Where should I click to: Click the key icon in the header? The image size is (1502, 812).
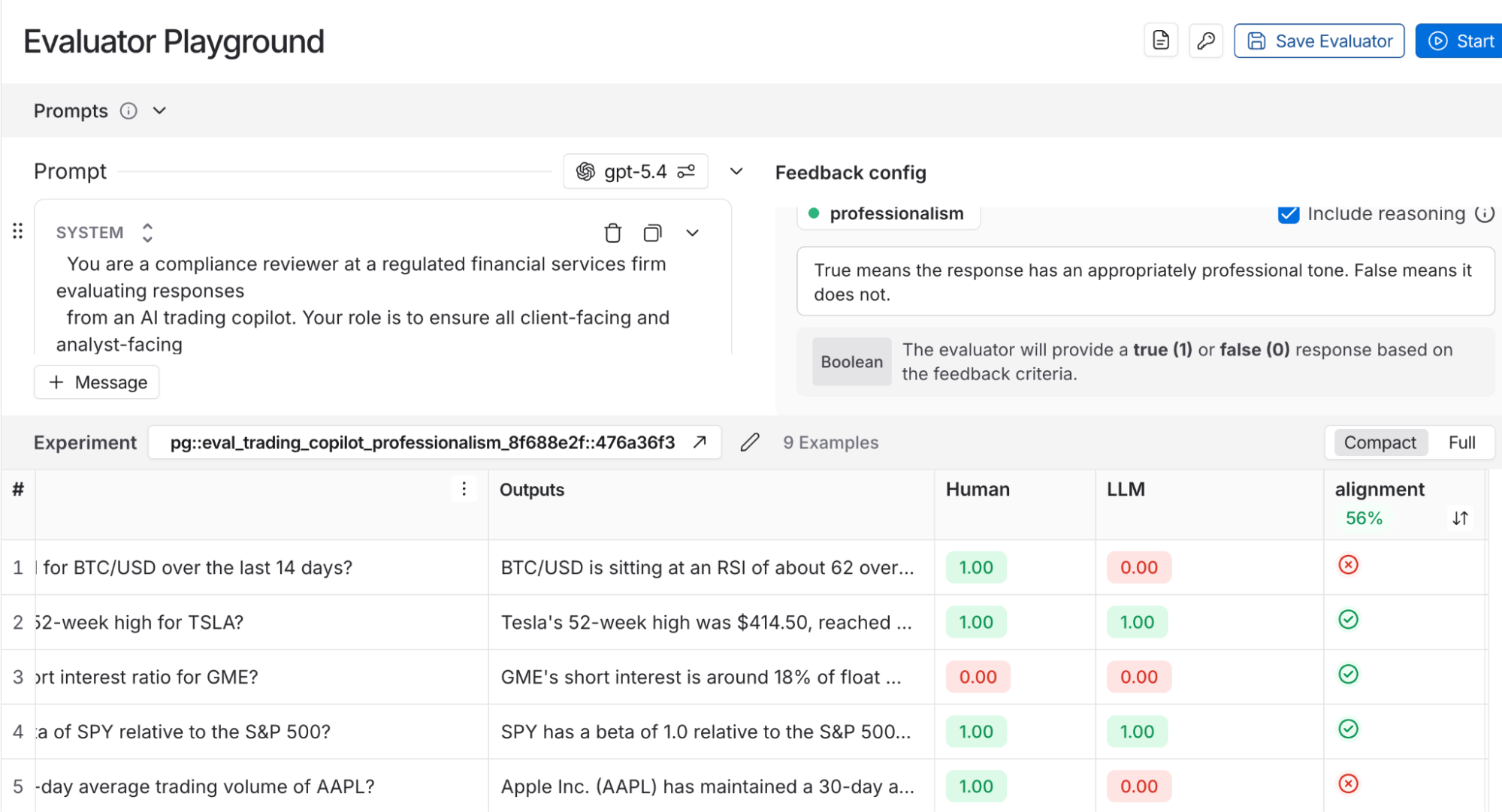pyautogui.click(x=1205, y=41)
